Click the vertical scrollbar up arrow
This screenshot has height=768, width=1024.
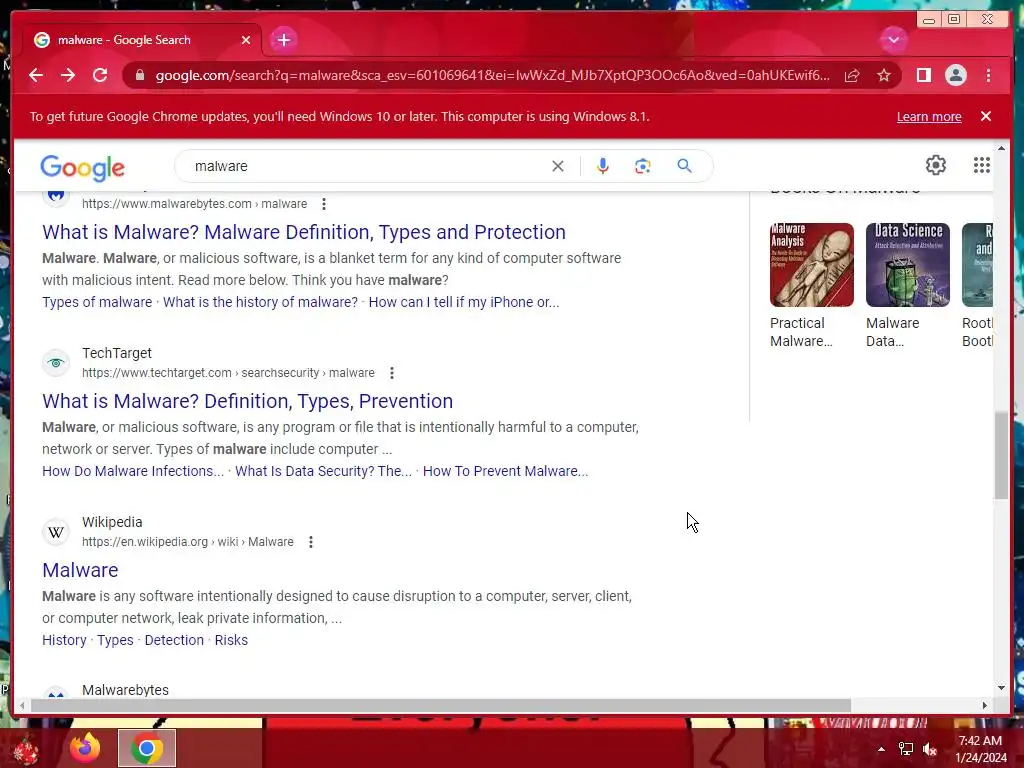coord(1001,149)
